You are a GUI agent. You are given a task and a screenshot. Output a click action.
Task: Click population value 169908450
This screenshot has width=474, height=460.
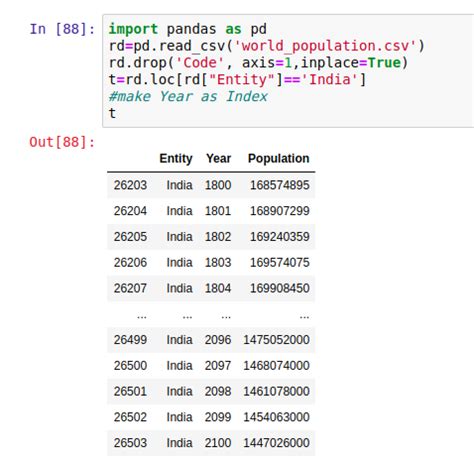[280, 288]
